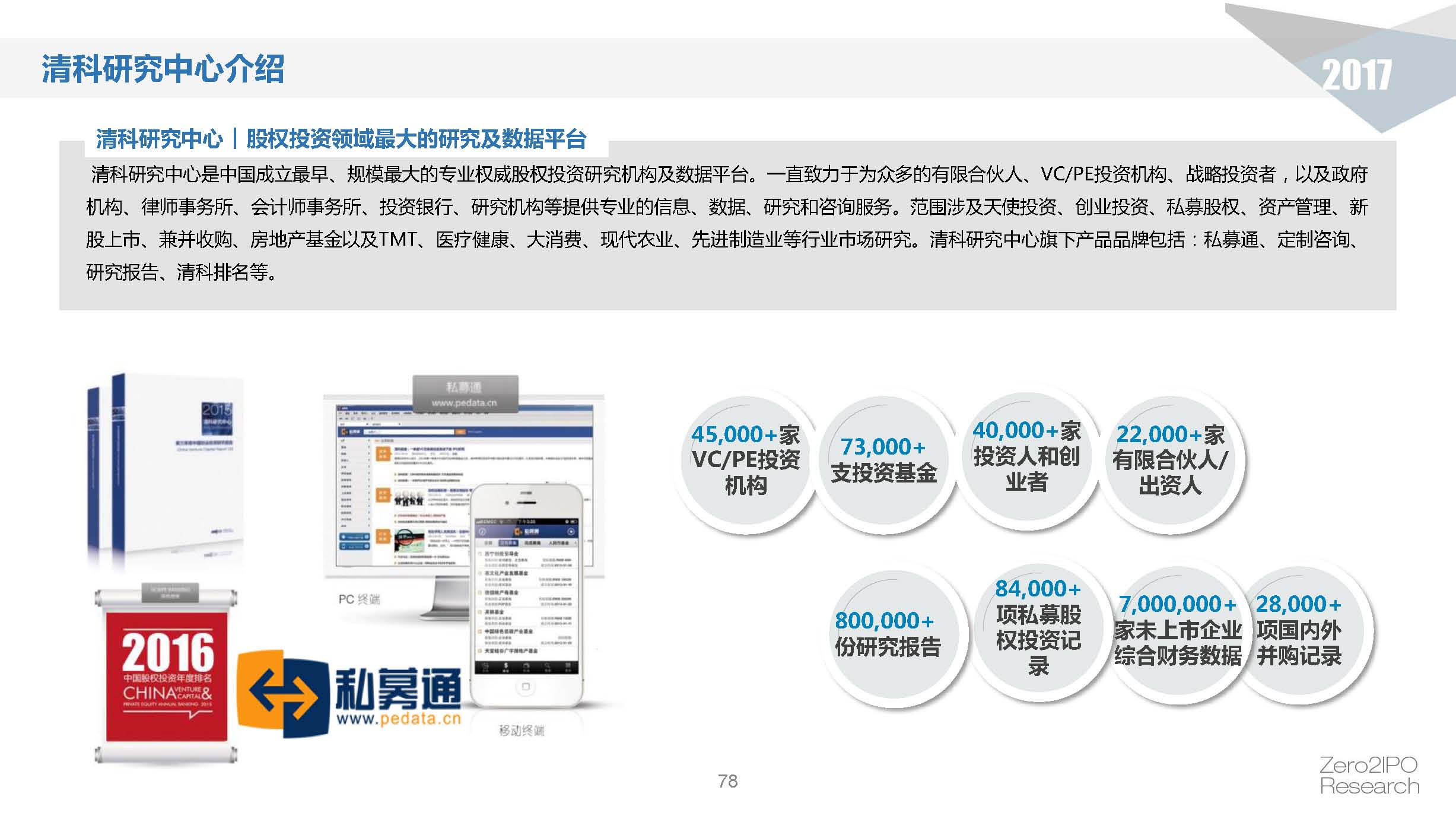Image resolution: width=1456 pixels, height=819 pixels.
Task: Click the 84,000+ 项私募股权投资记录 circle
Action: 1038,629
